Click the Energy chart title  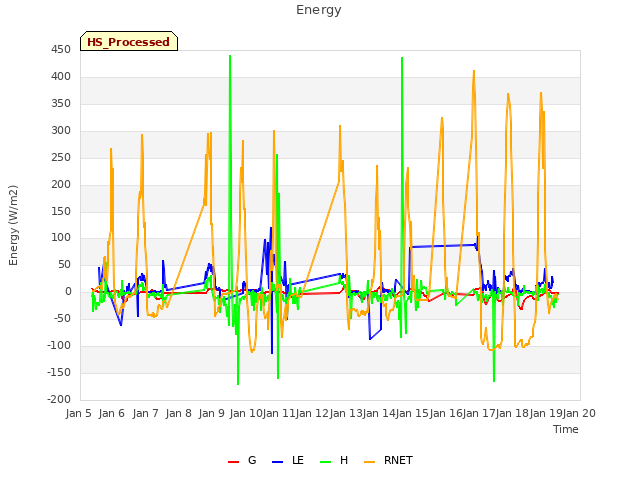[319, 10]
